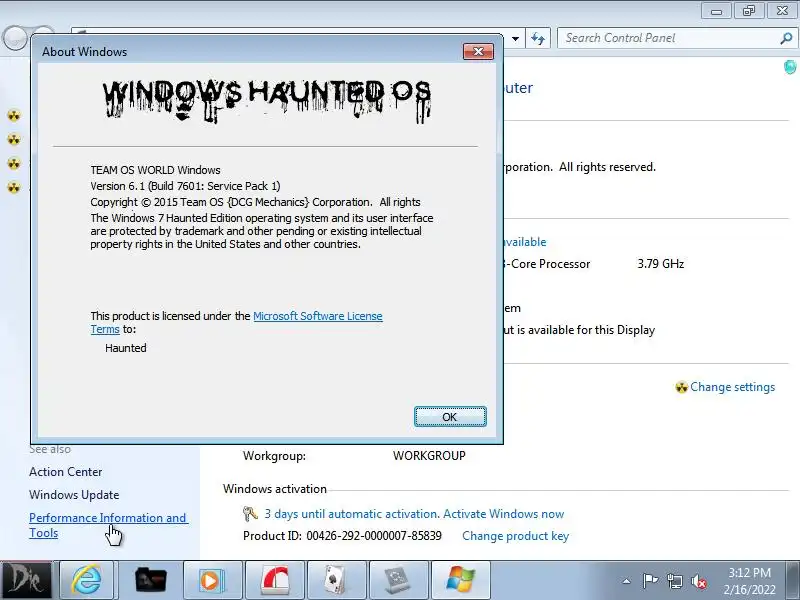Click OK in the About Windows dialog
This screenshot has height=600, width=800.
click(450, 416)
